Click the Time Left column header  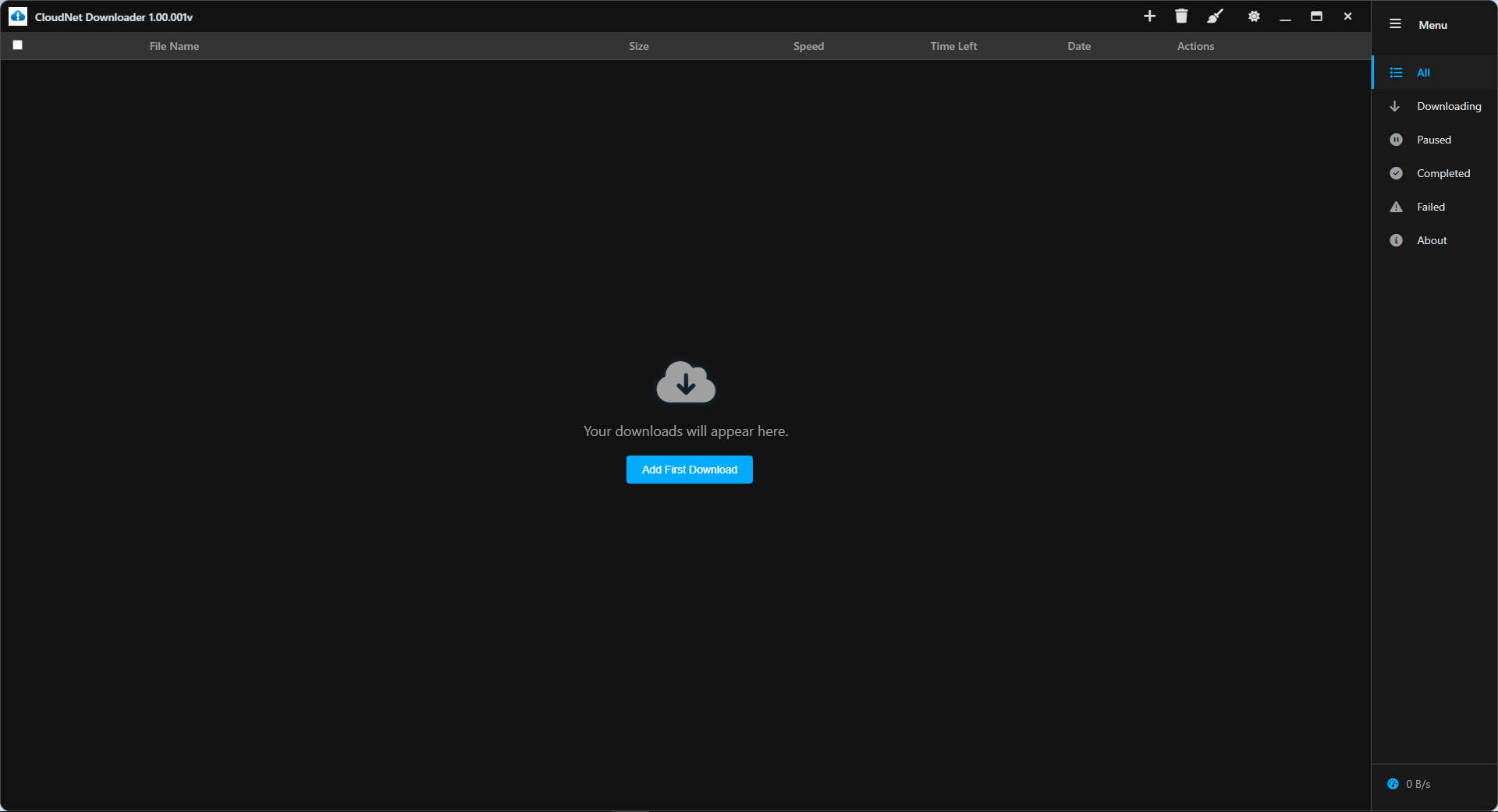953,46
